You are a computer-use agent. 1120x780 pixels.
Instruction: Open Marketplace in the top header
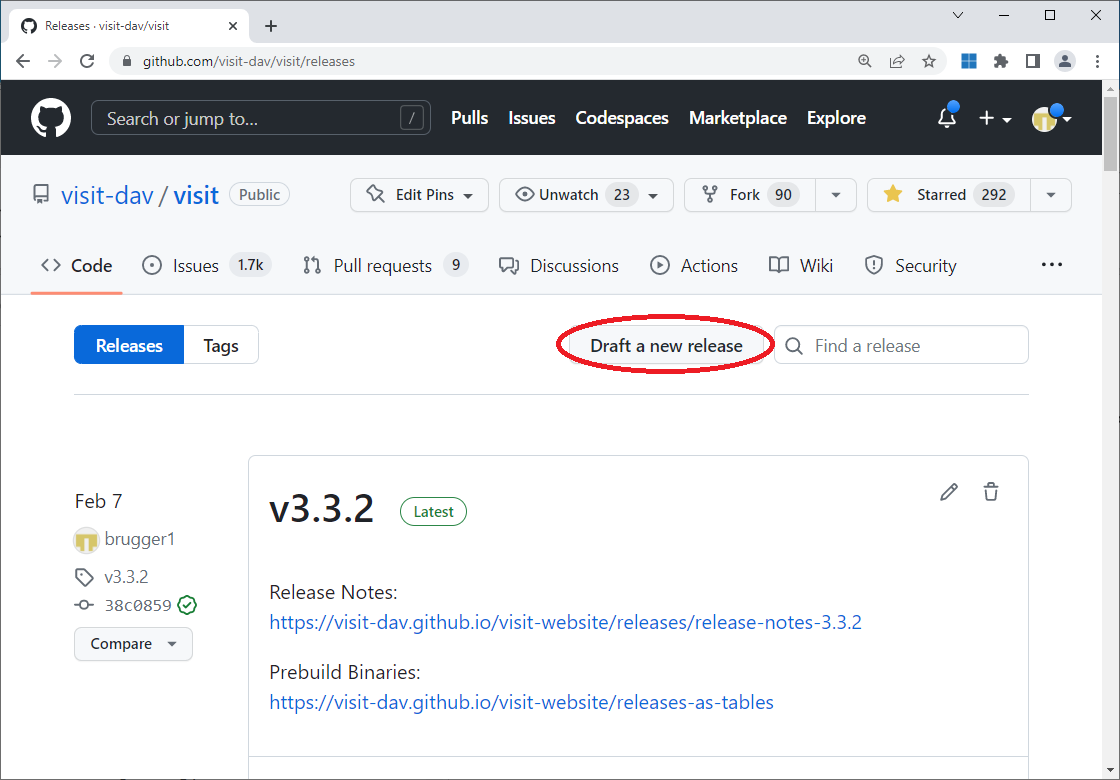coord(738,118)
